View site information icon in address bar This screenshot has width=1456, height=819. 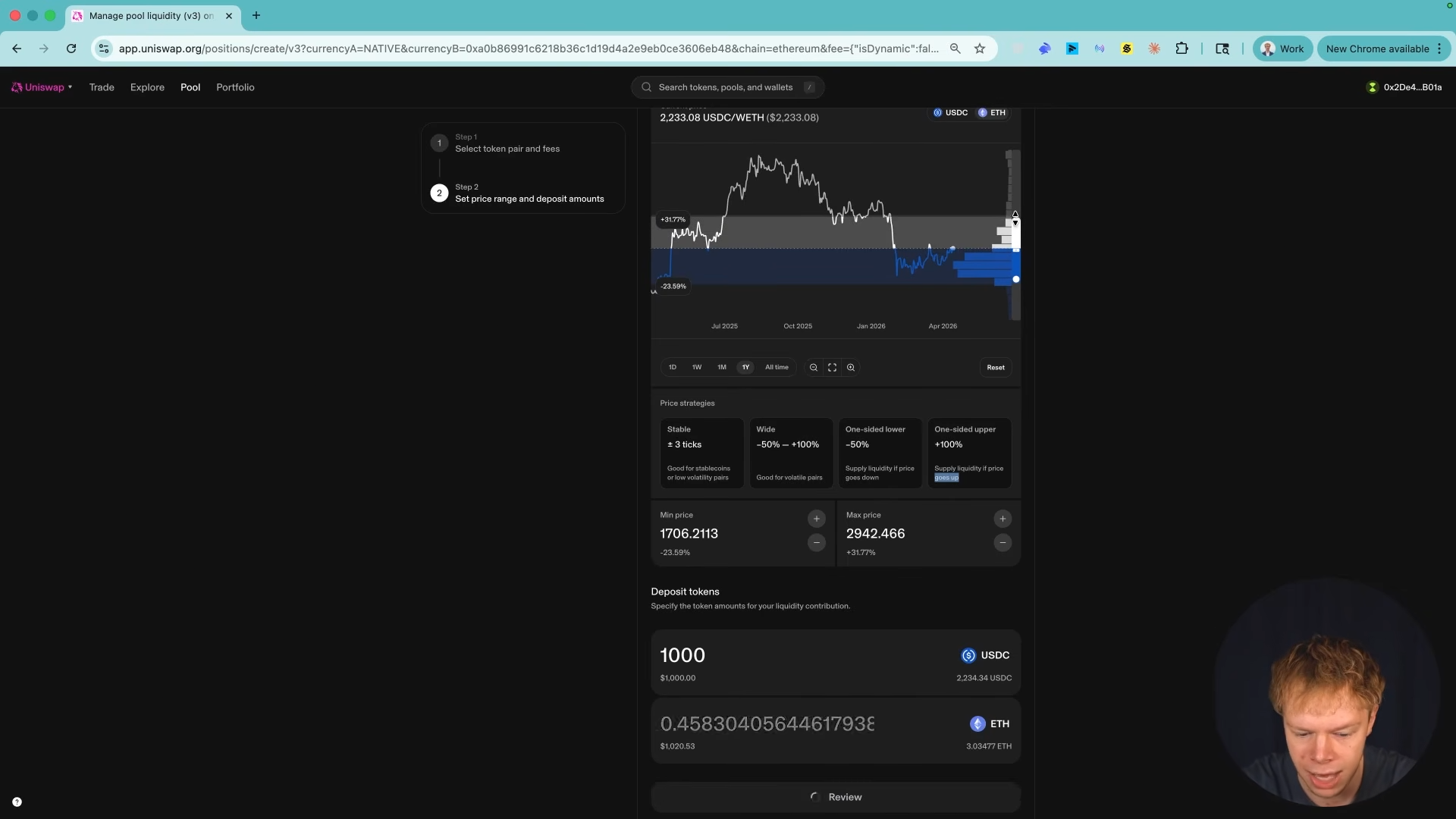point(104,49)
